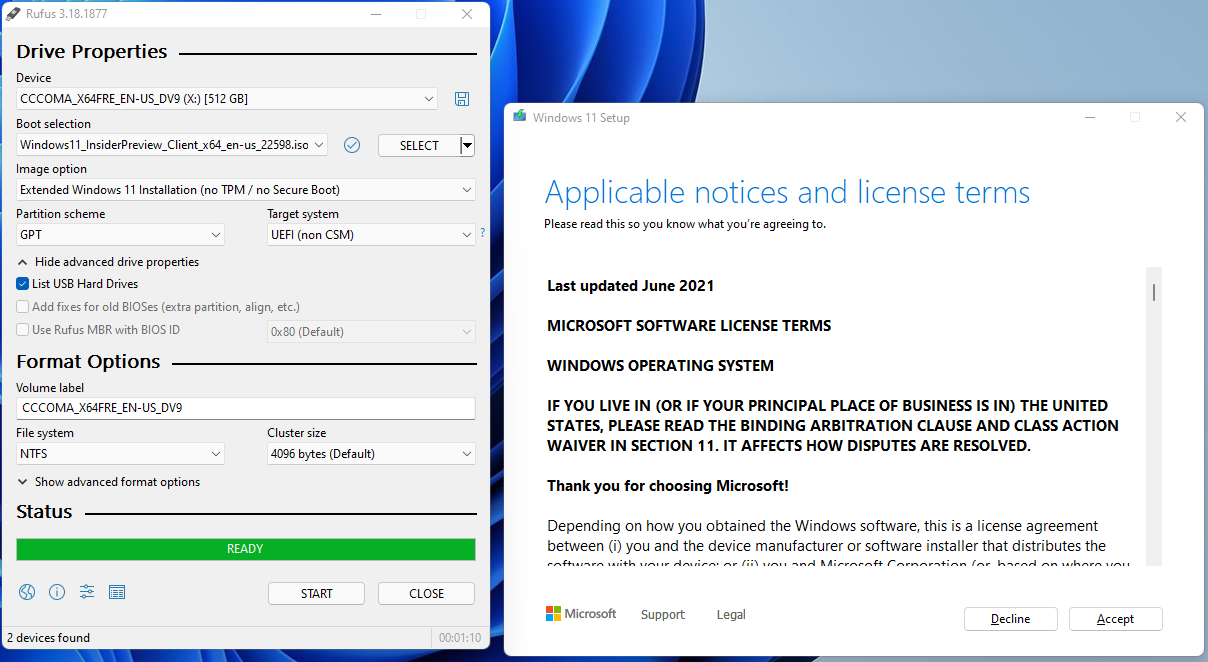
Task: Click the ISO checksum checkmark icon
Action: point(352,145)
